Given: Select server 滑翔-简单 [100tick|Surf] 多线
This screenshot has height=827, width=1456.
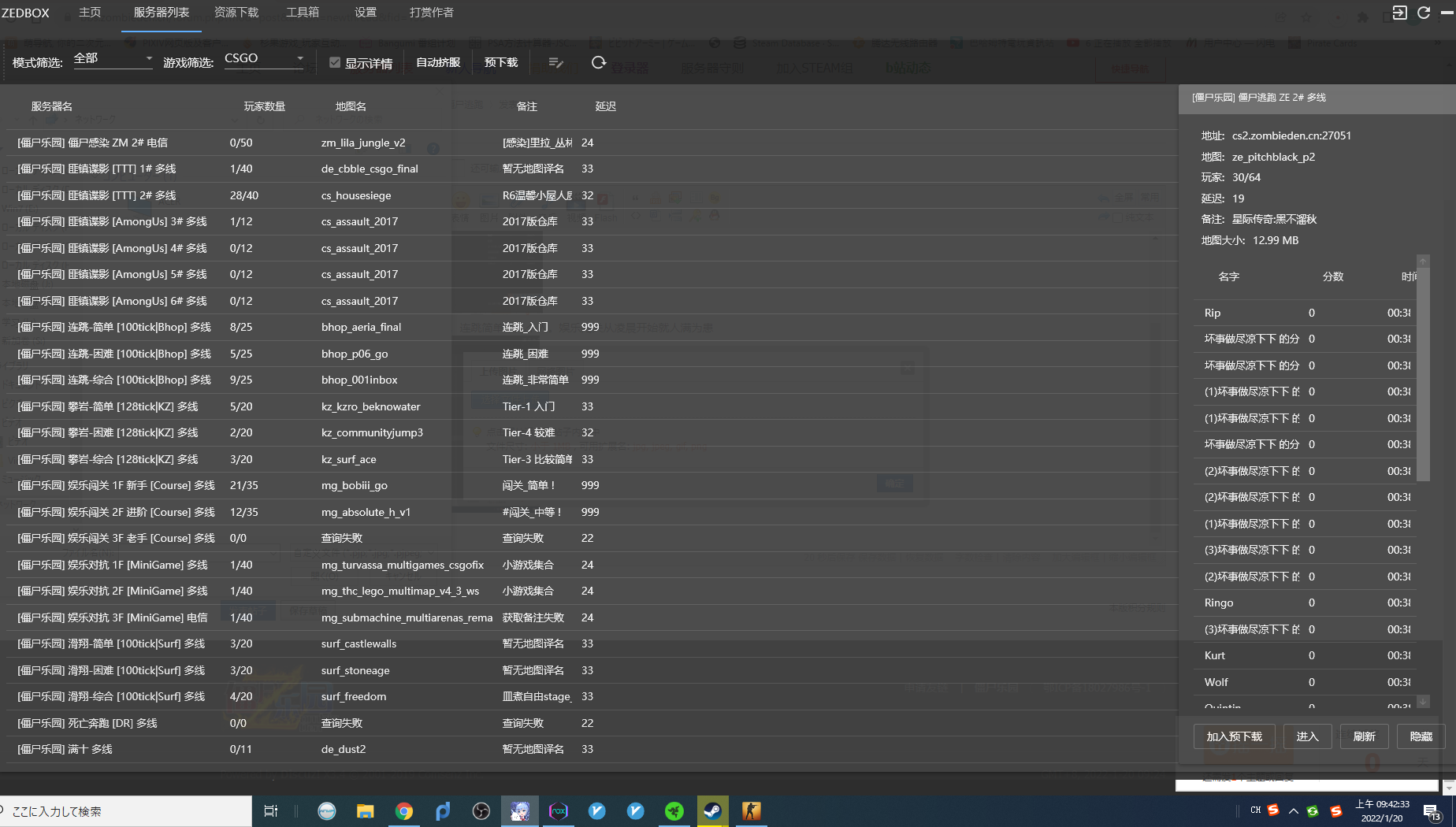Looking at the screenshot, I should pyautogui.click(x=591, y=643).
